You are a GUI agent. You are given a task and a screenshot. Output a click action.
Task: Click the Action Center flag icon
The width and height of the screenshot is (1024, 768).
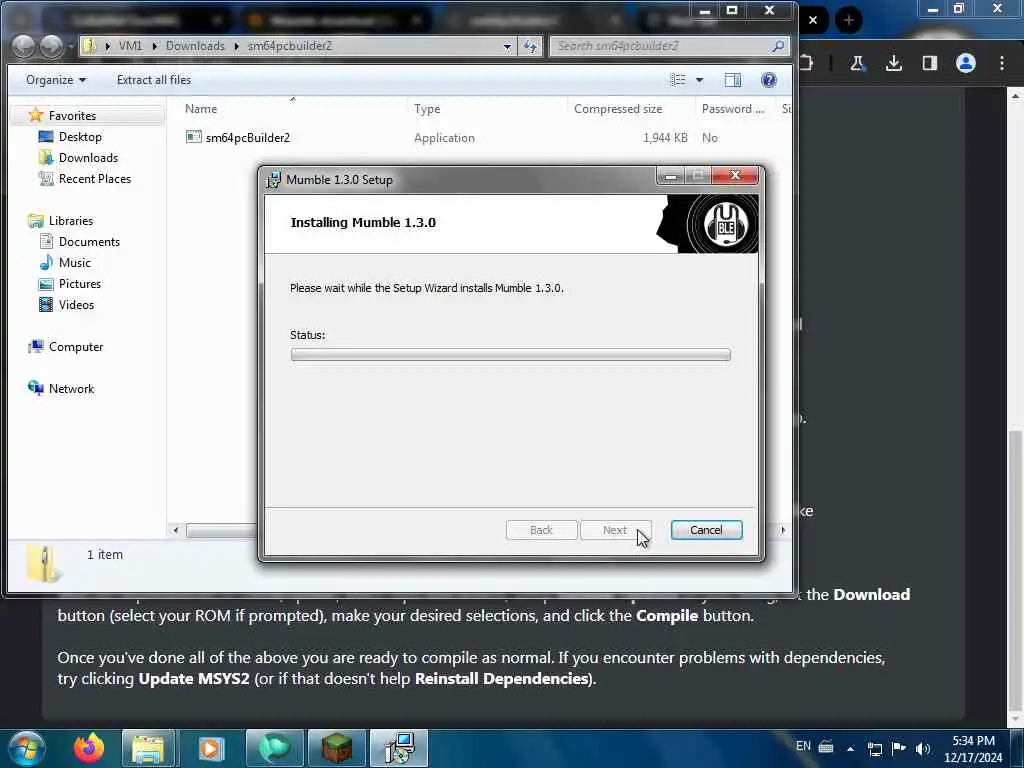pos(899,748)
